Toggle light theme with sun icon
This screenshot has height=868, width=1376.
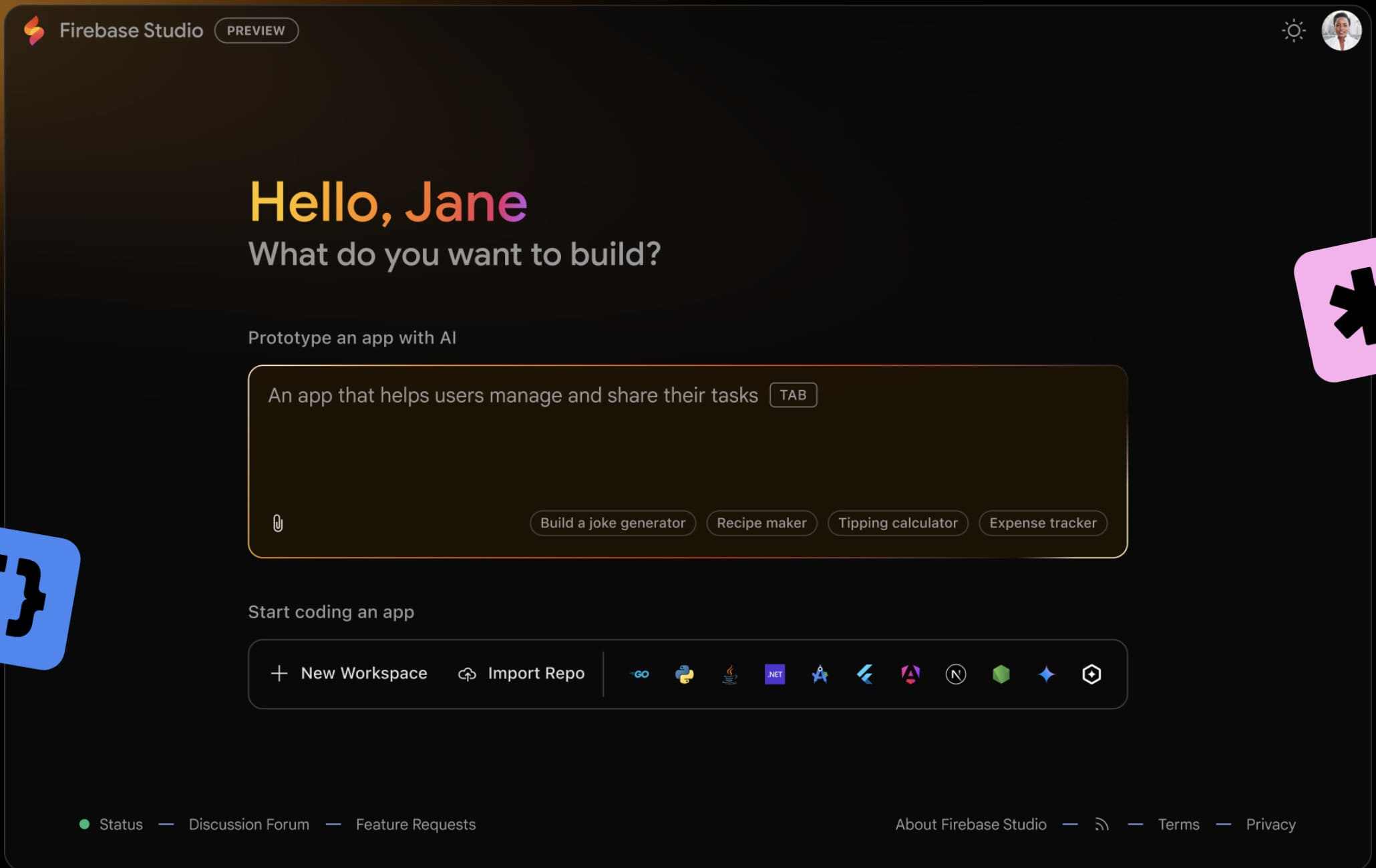tap(1293, 31)
